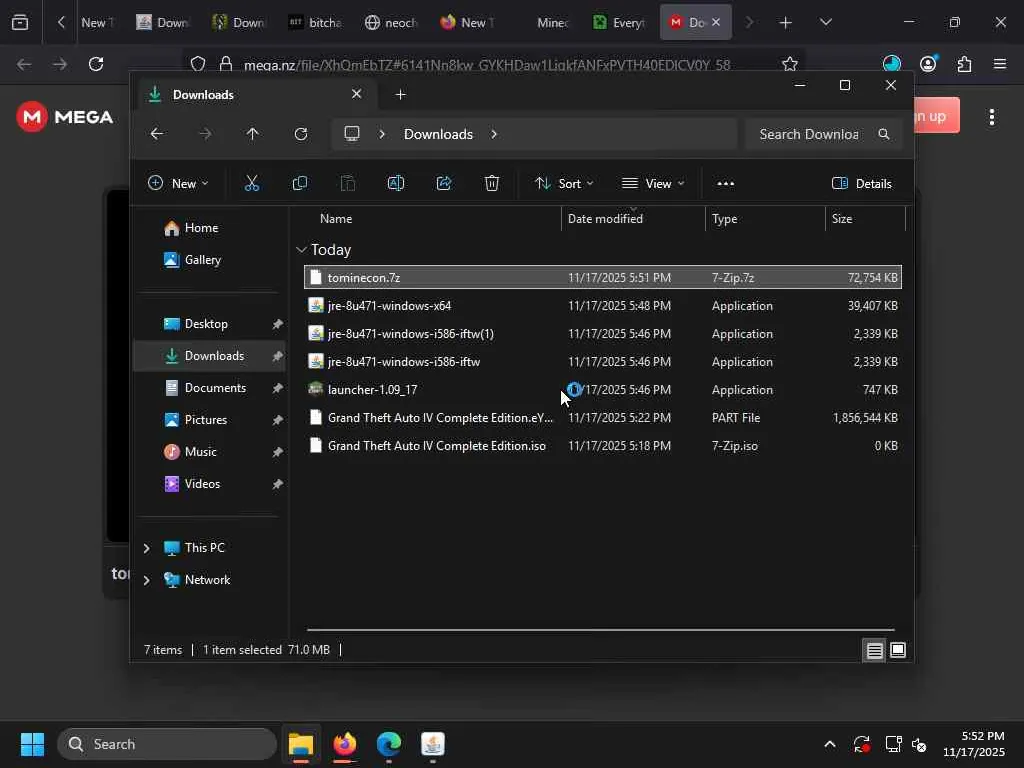
Task: Open Firefox from the taskbar
Action: tap(345, 744)
